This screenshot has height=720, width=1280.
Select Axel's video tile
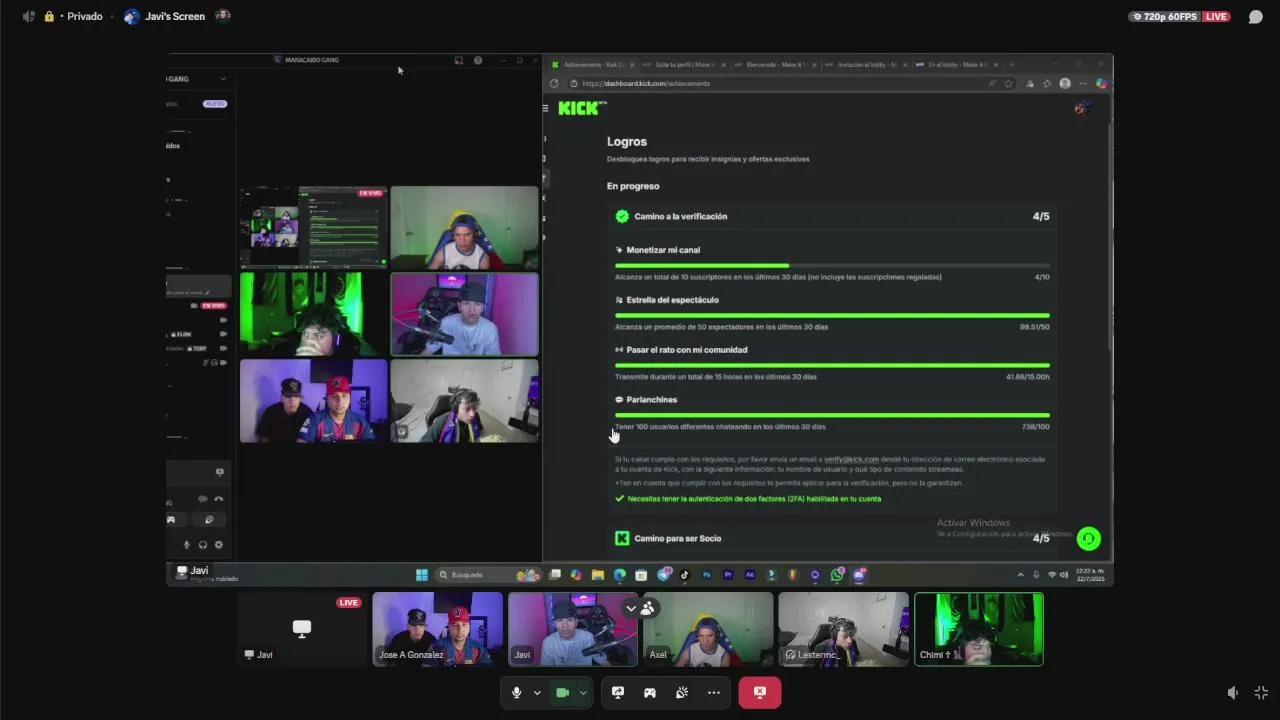click(708, 629)
